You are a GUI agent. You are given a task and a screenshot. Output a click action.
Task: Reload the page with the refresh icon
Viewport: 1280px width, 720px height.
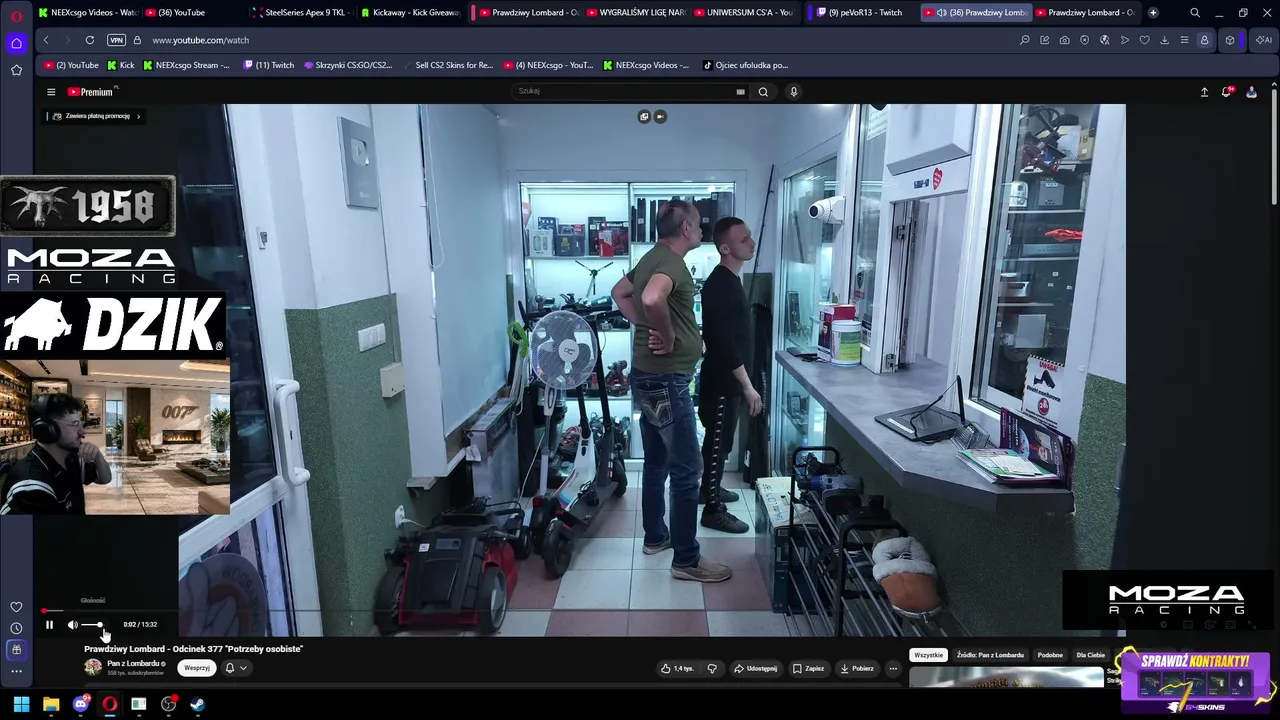pyautogui.click(x=90, y=40)
